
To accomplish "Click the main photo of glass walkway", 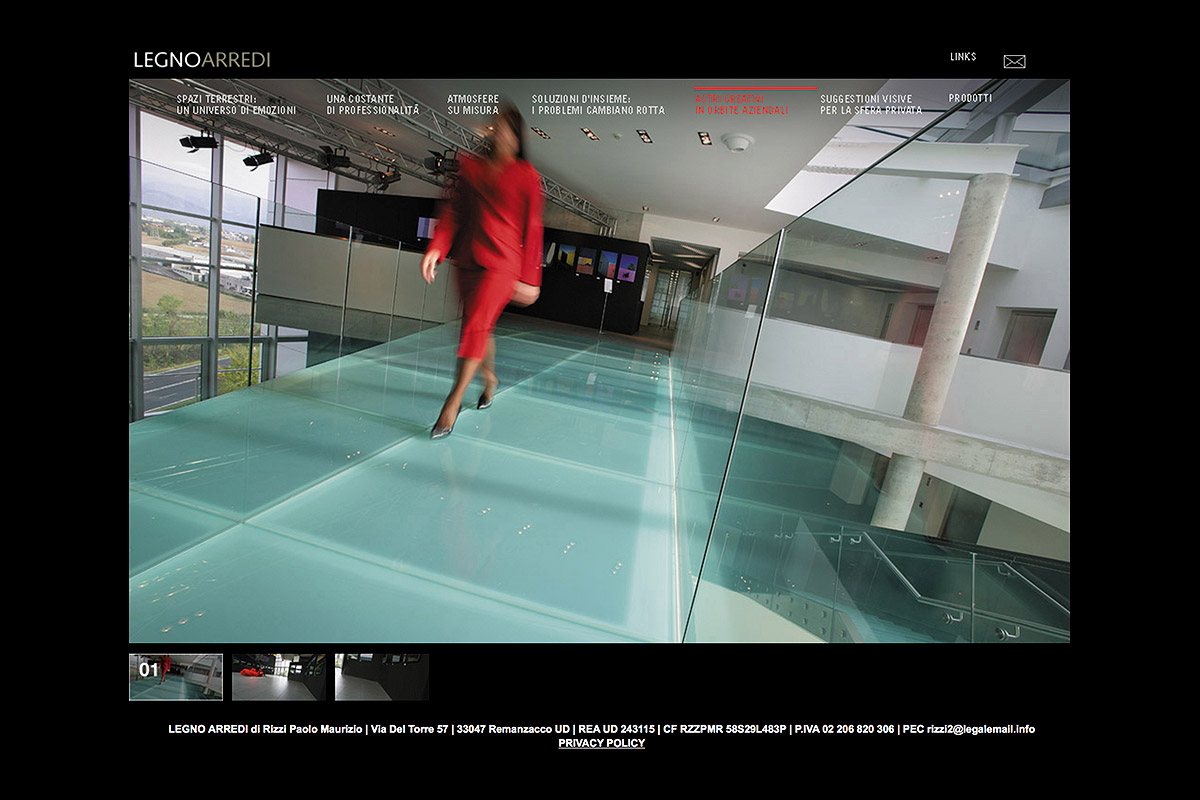I will 599,360.
